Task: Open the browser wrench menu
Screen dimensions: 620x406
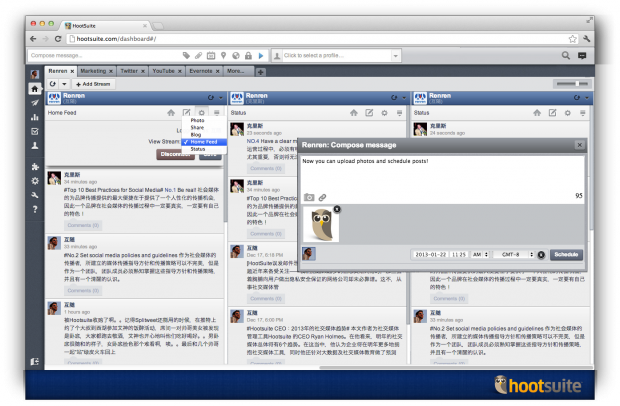Action: coord(586,39)
